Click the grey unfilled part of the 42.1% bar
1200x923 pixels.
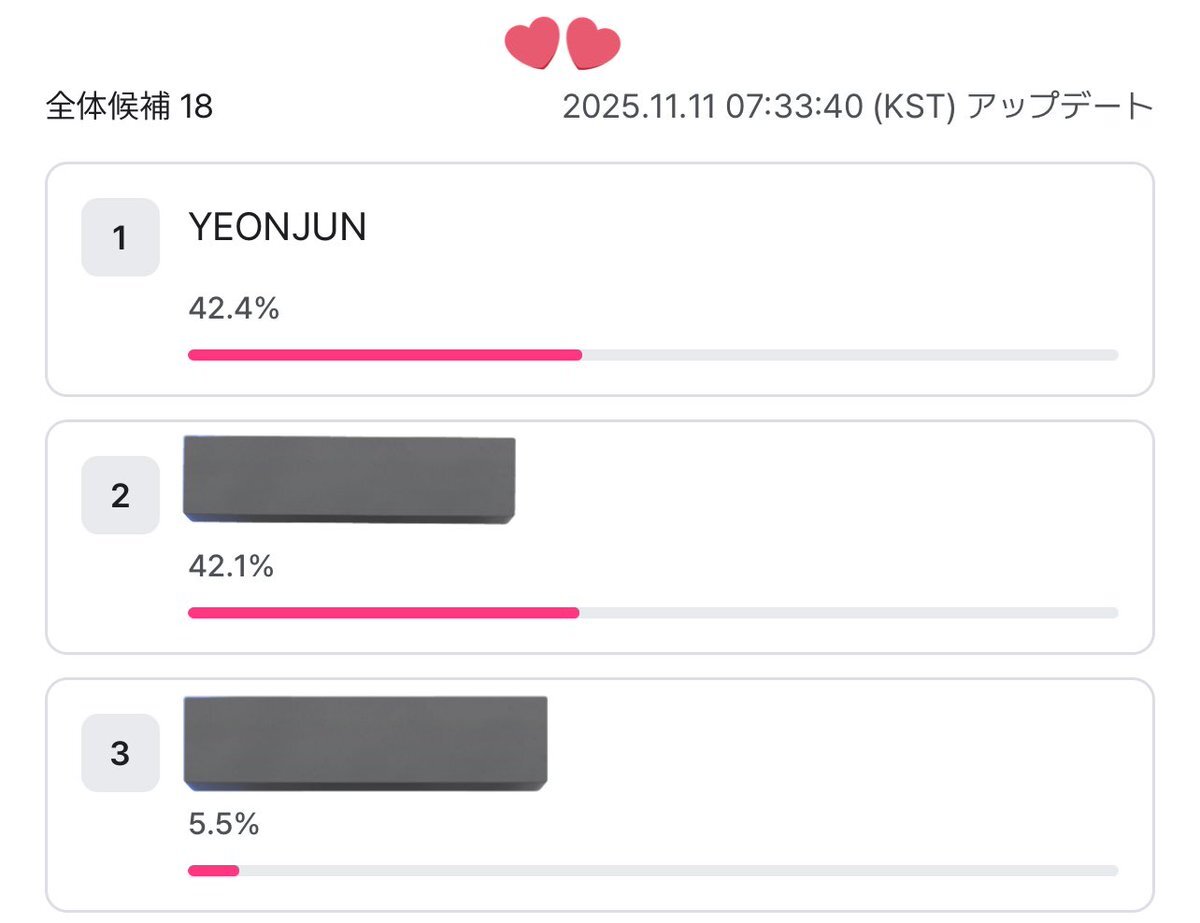(848, 612)
